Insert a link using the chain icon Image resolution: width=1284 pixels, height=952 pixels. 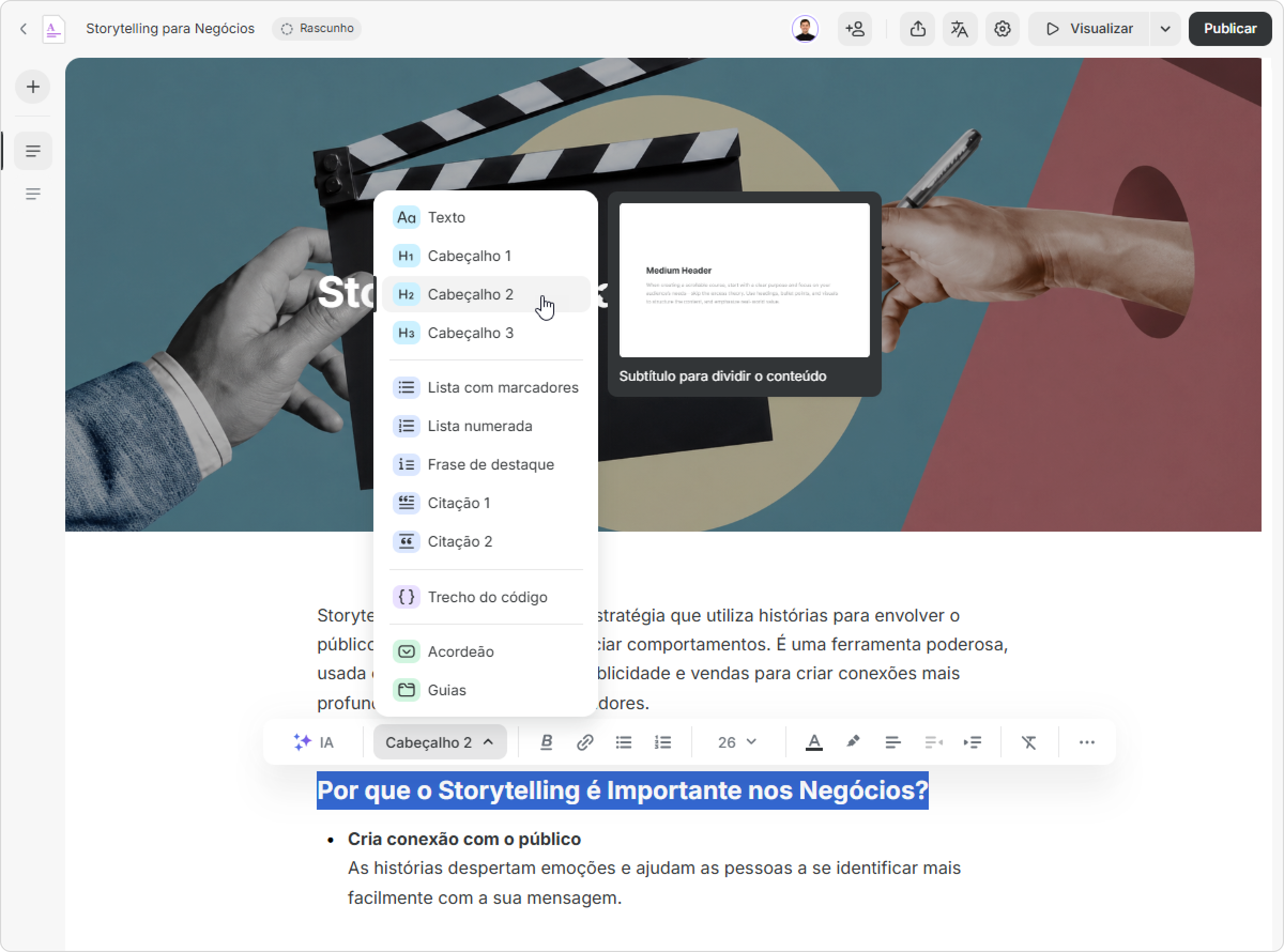click(585, 742)
